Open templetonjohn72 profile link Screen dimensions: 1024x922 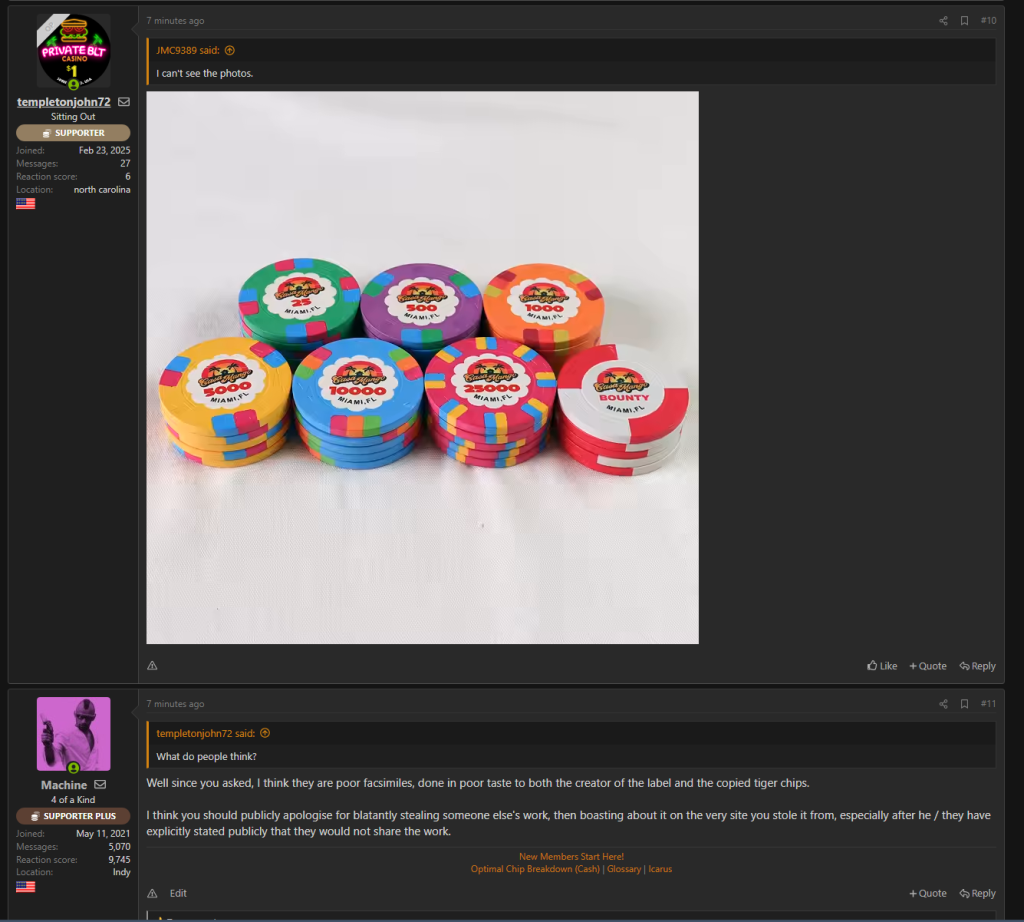[63, 102]
